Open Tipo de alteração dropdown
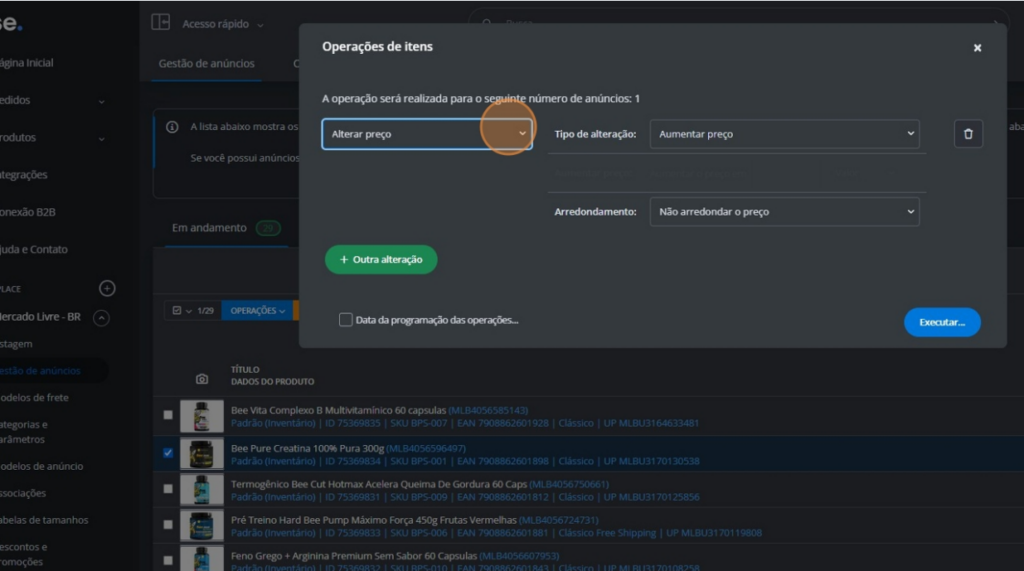 [x=784, y=134]
